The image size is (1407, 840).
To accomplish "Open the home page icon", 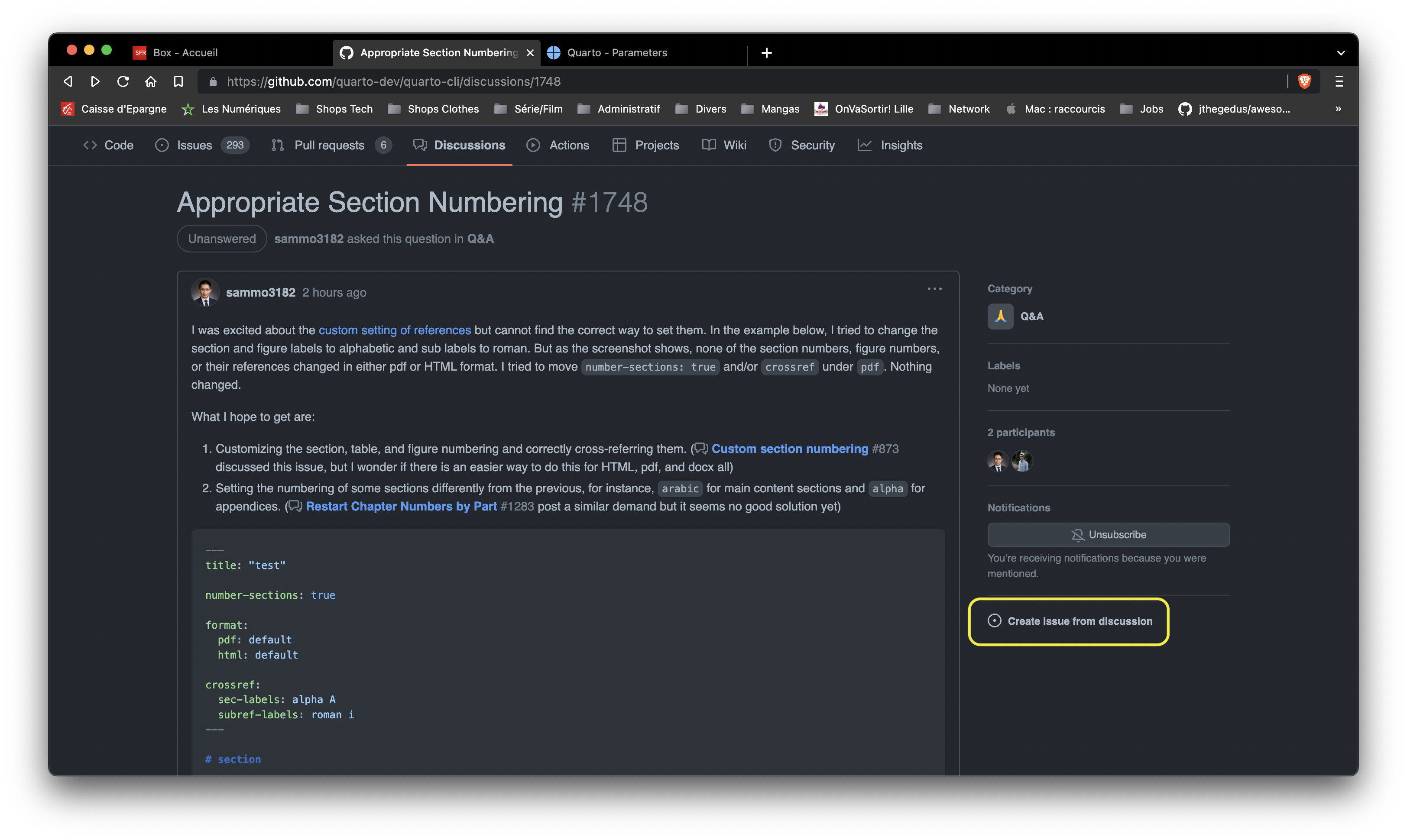I will [151, 81].
